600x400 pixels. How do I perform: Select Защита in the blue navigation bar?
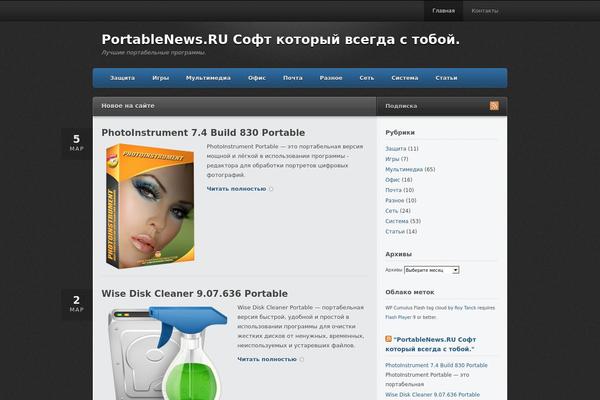click(122, 78)
